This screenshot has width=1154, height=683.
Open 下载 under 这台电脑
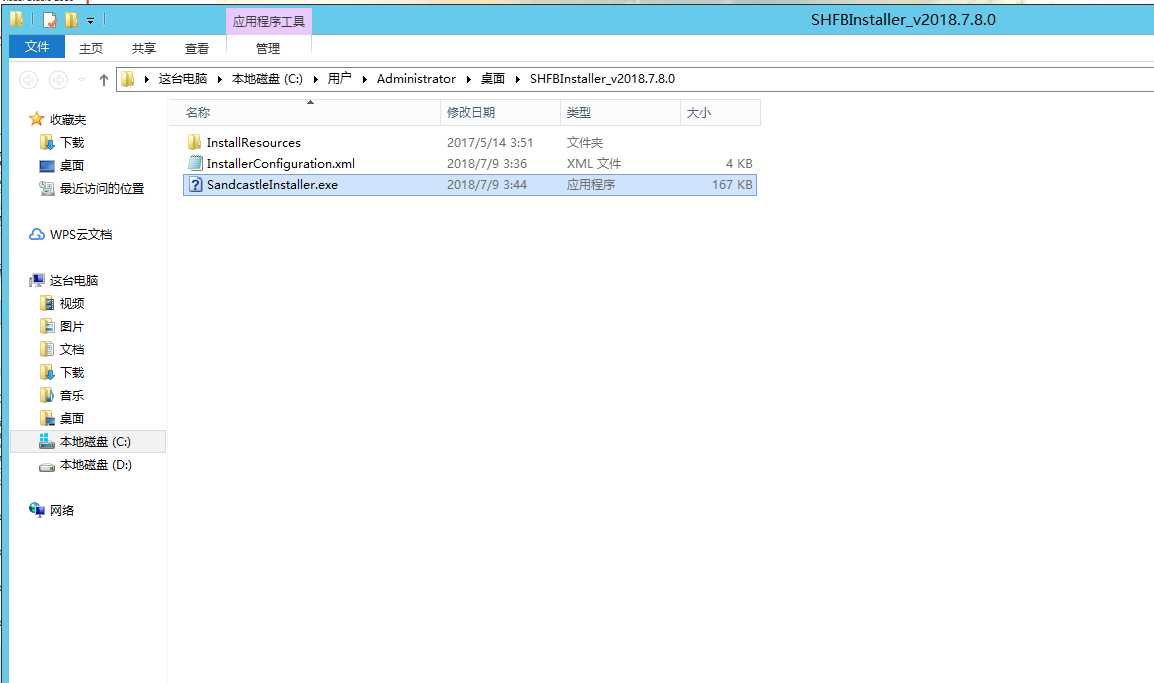(71, 372)
